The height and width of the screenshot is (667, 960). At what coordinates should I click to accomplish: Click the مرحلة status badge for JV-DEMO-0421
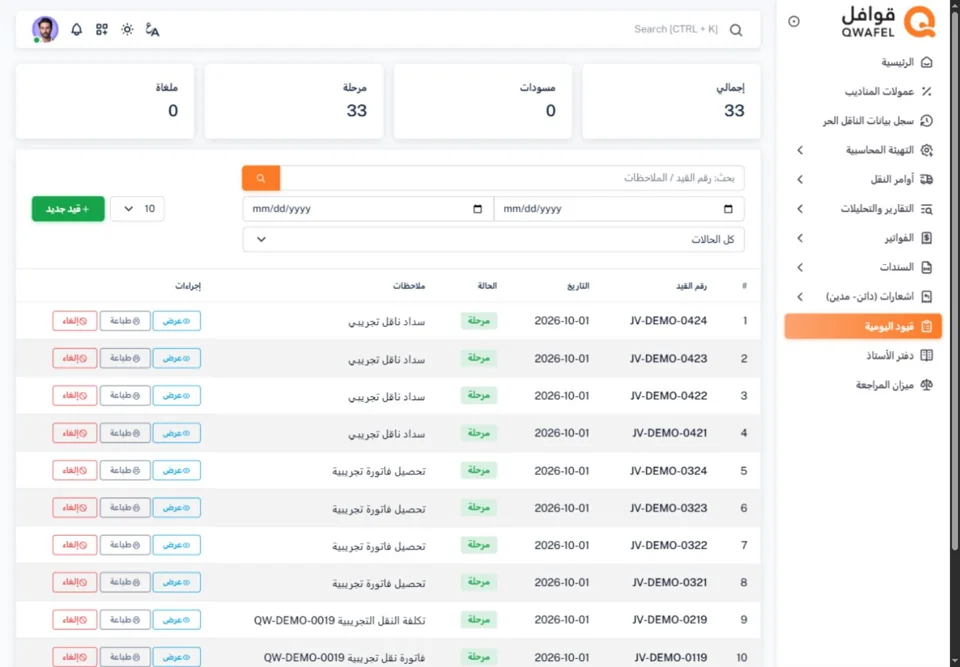tap(478, 433)
